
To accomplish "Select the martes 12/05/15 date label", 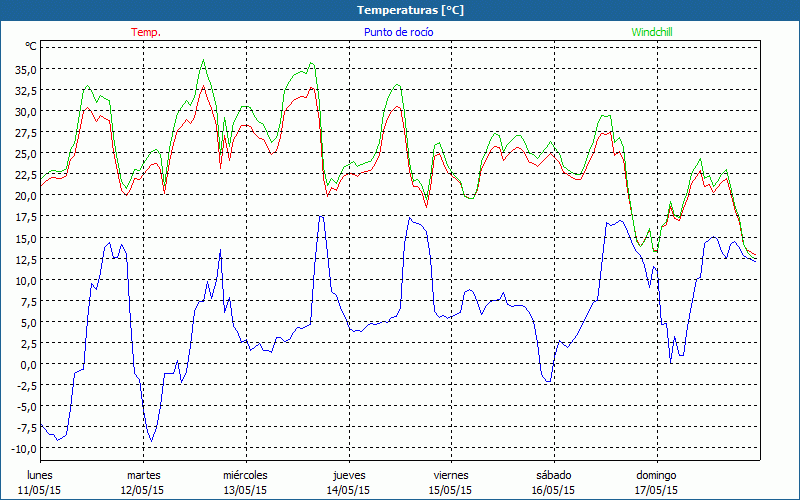I will 143,482.
